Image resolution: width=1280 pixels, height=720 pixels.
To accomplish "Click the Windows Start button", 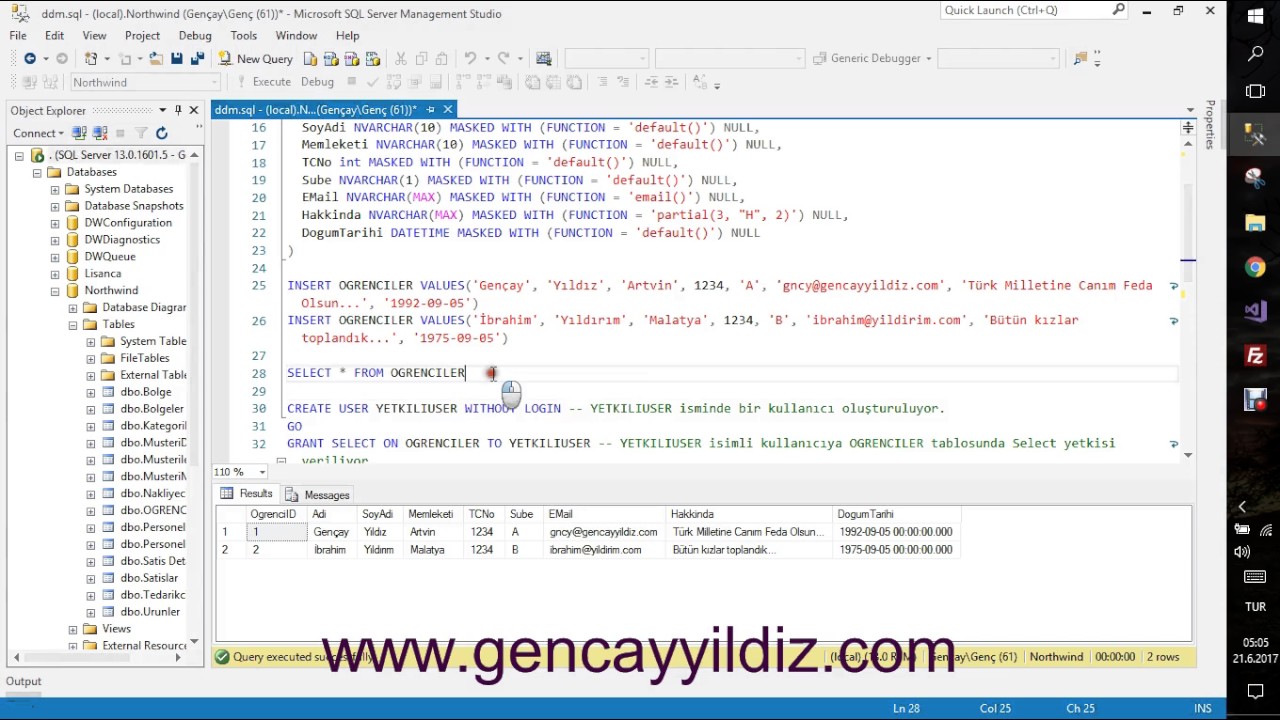I will coord(1255,16).
